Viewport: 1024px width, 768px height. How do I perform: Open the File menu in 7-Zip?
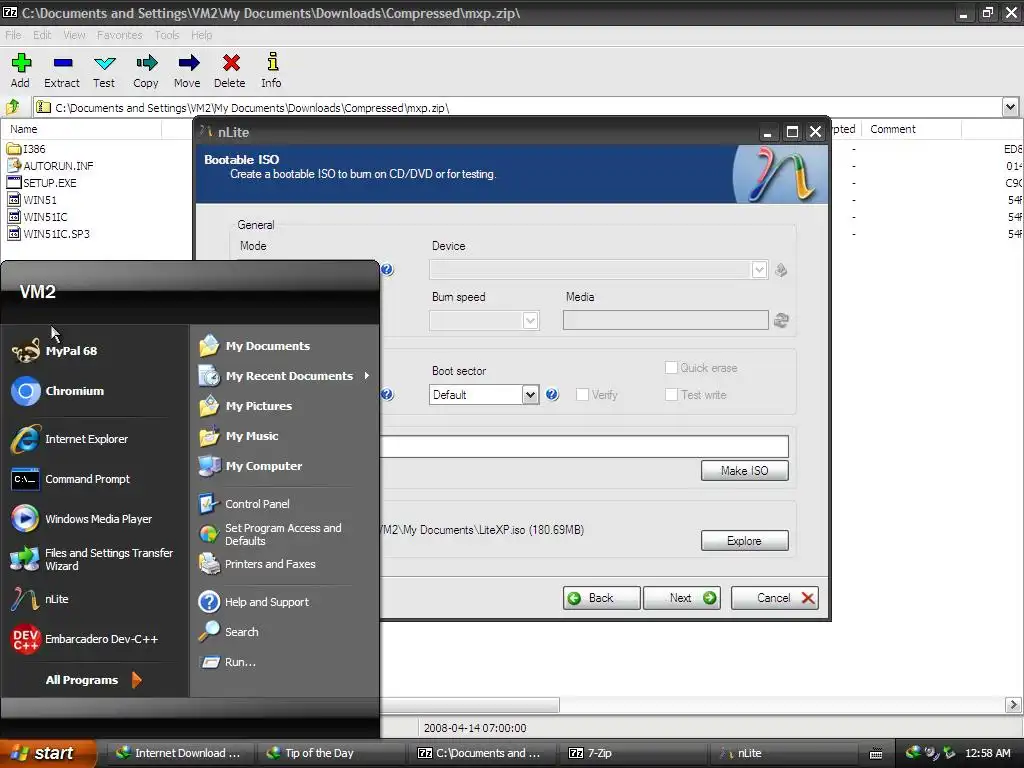tap(13, 35)
